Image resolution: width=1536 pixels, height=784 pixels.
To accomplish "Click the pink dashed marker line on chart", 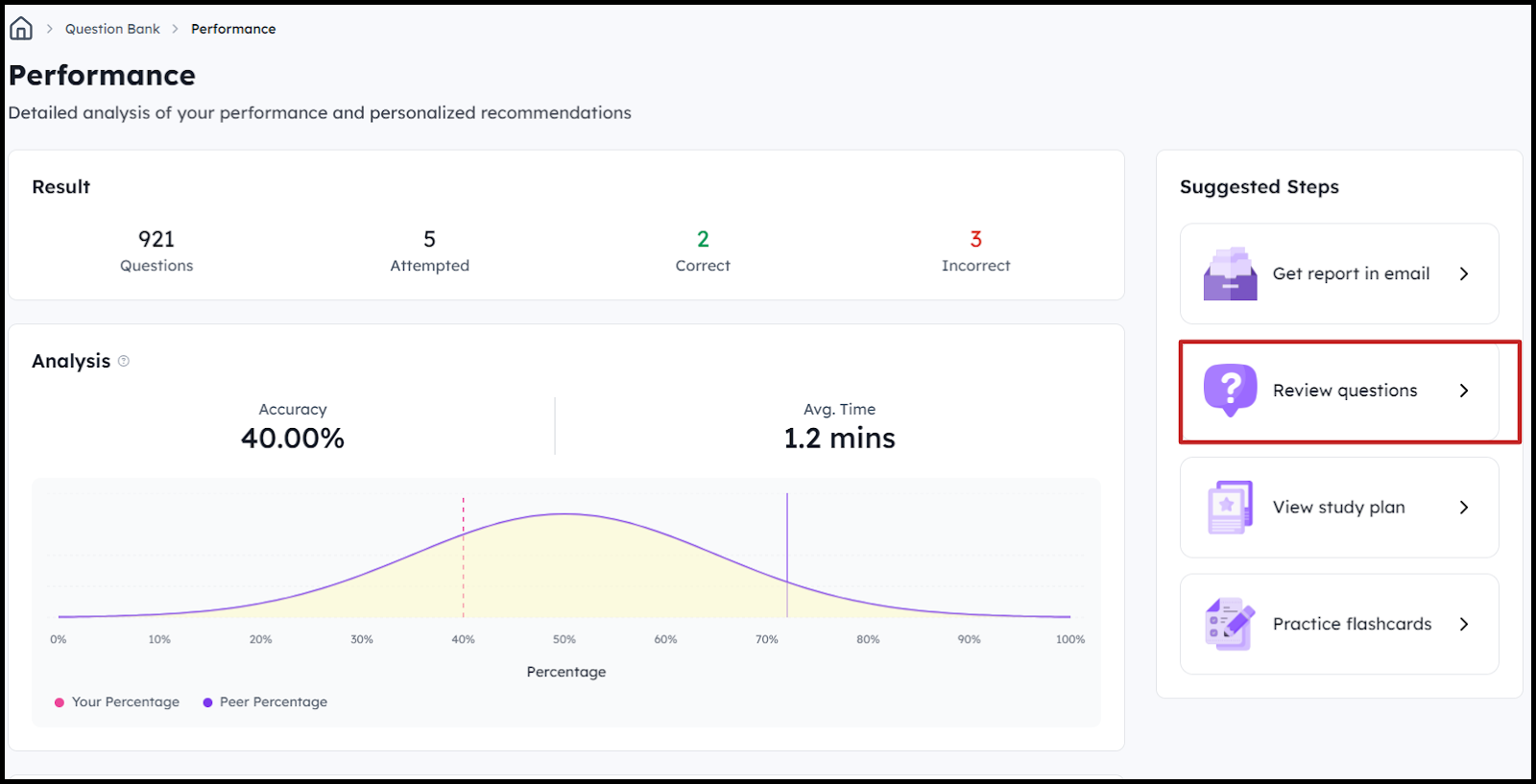I will [x=464, y=557].
